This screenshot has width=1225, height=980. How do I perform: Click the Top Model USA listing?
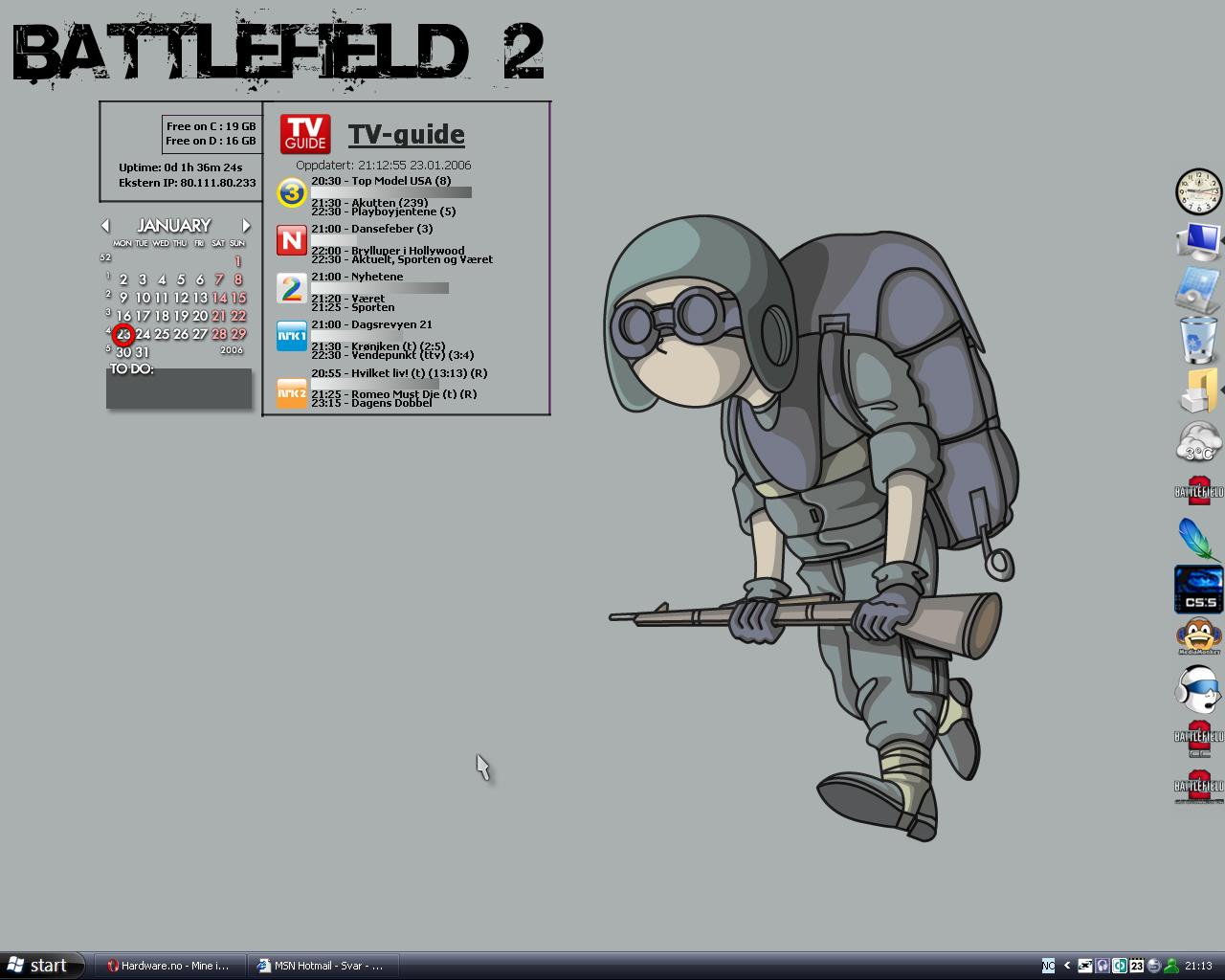[x=381, y=181]
